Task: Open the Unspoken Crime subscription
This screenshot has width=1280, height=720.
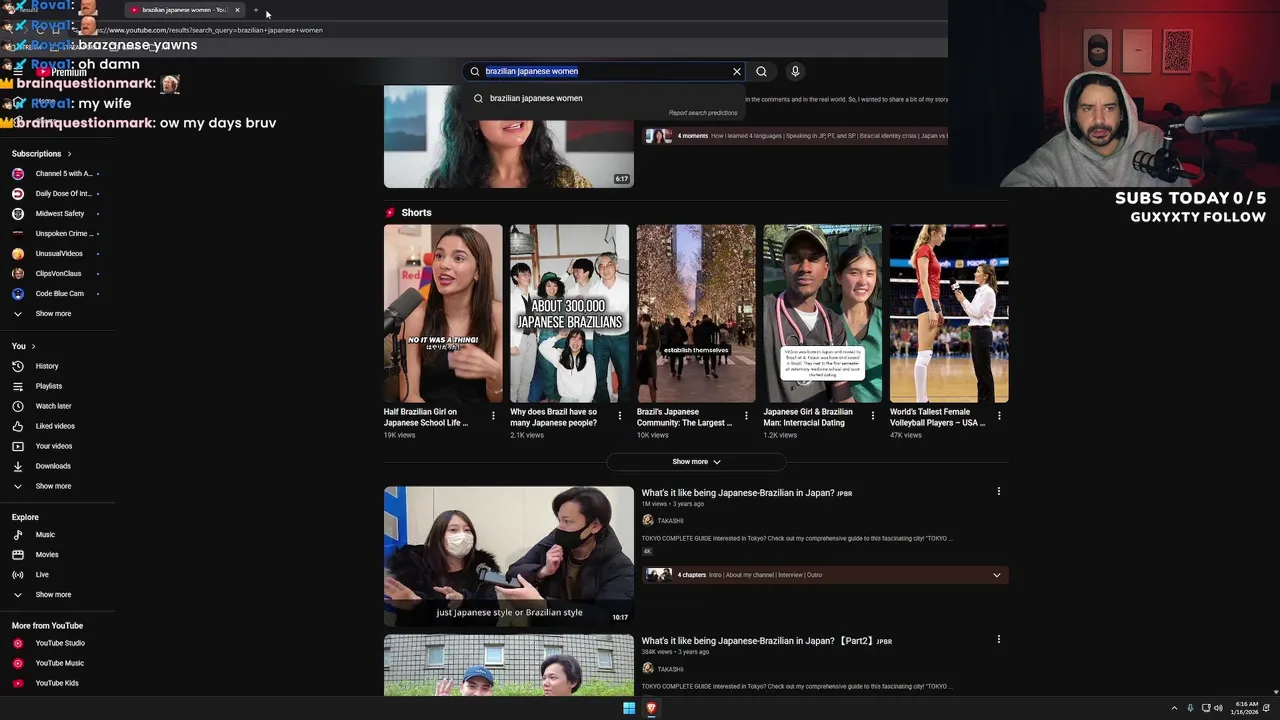Action: (x=63, y=234)
